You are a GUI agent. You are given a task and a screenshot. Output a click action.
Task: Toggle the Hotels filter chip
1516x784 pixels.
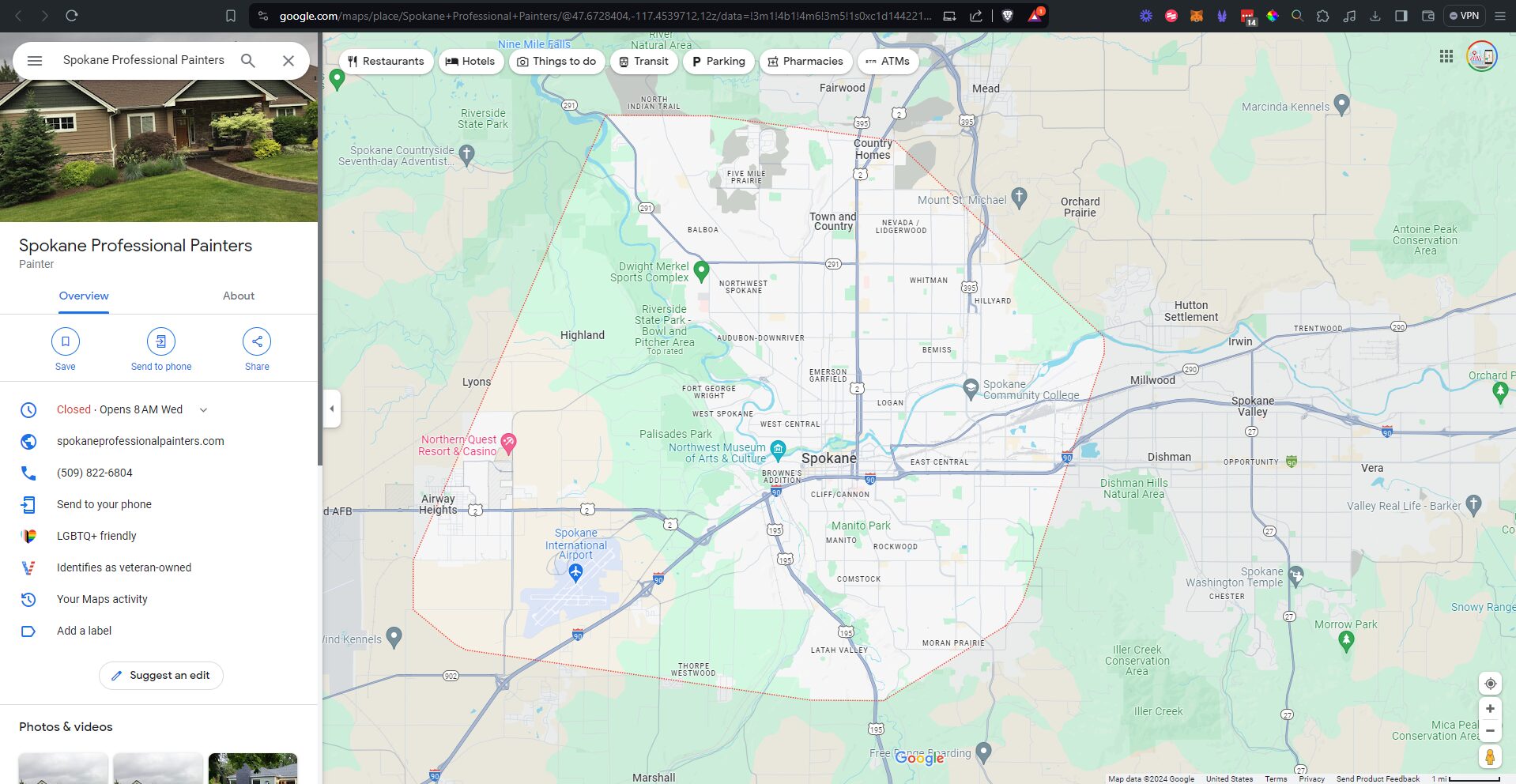click(470, 62)
